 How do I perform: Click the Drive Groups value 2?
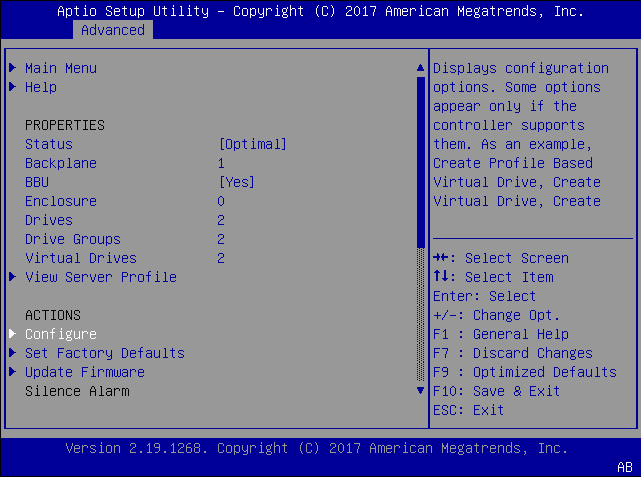(x=221, y=240)
